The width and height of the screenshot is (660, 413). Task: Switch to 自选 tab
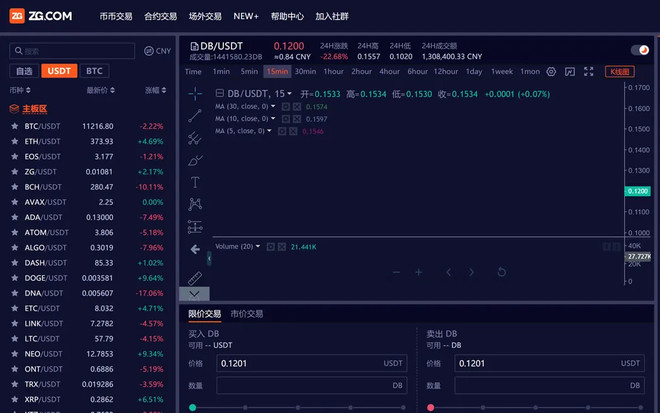(x=24, y=71)
